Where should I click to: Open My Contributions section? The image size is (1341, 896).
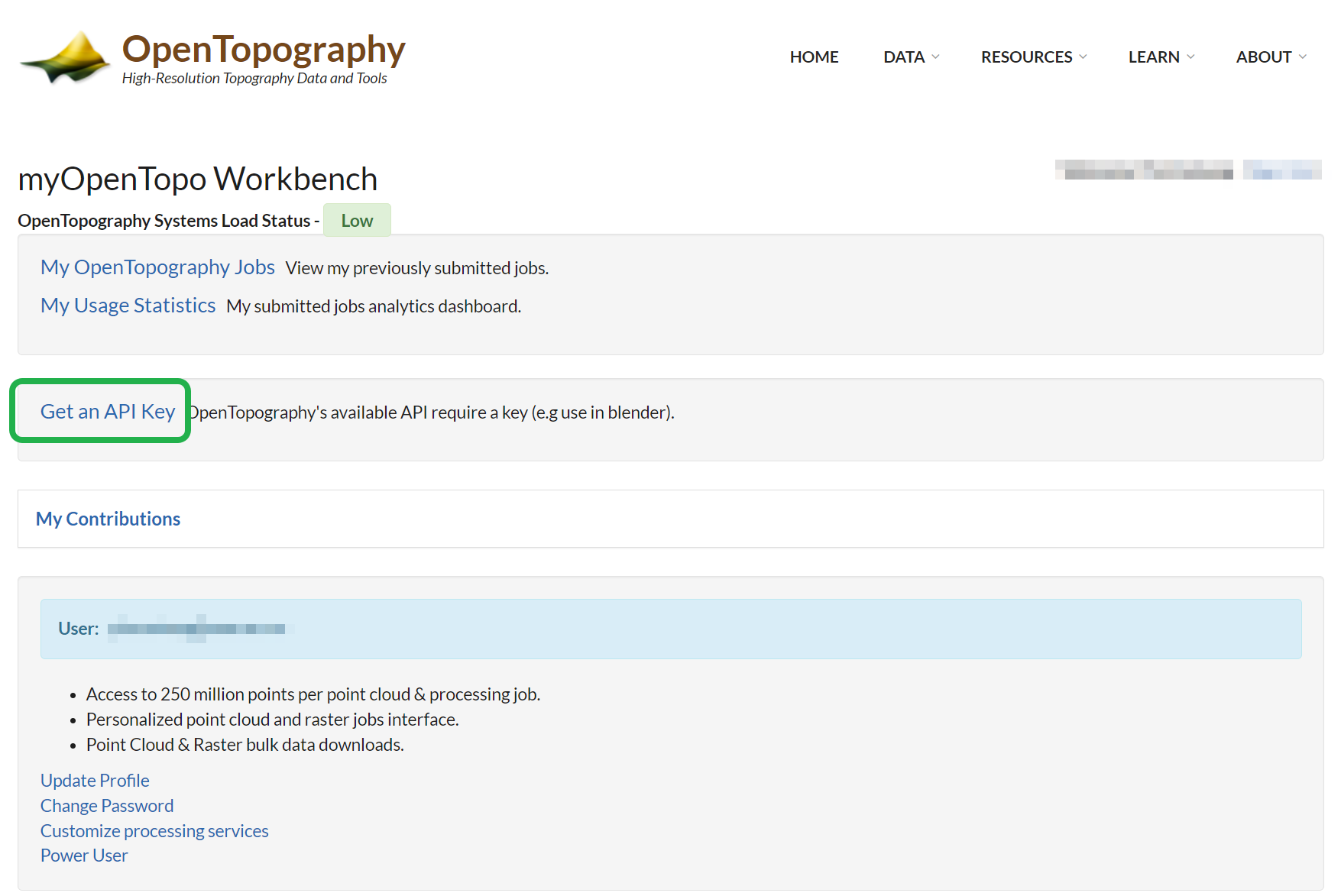pos(108,519)
